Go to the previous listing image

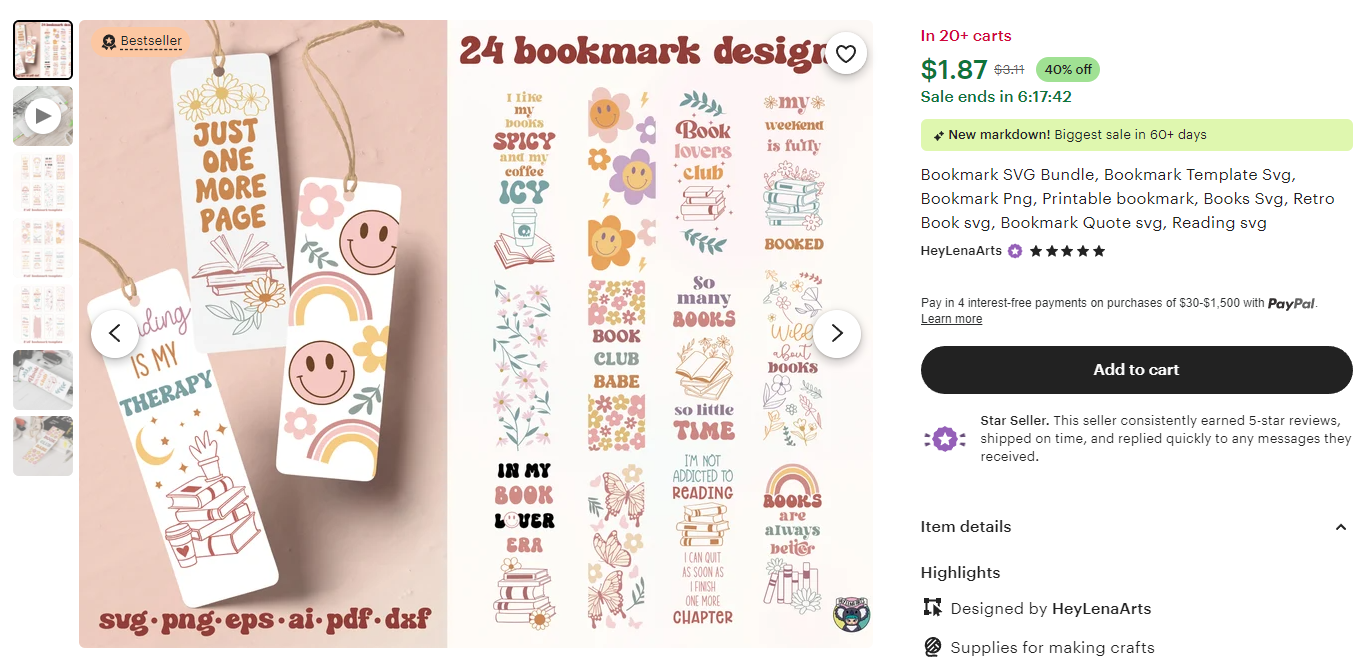tap(115, 333)
